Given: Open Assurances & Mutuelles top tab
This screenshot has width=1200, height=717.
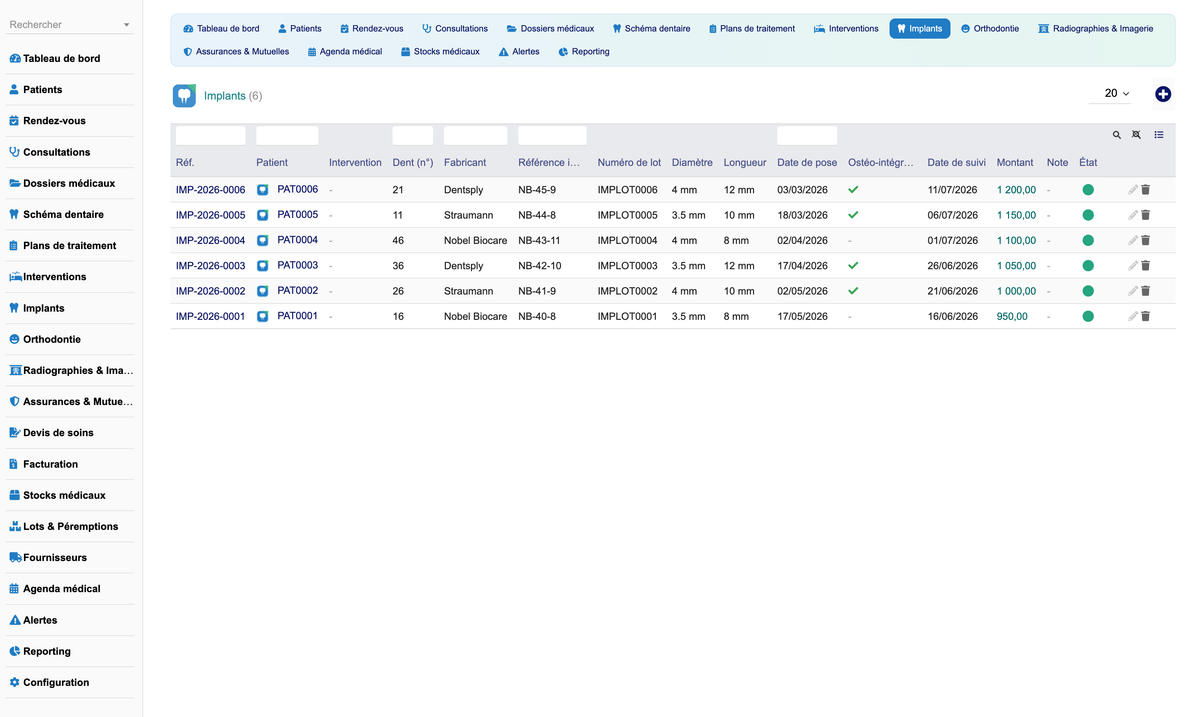Looking at the screenshot, I should [x=236, y=51].
